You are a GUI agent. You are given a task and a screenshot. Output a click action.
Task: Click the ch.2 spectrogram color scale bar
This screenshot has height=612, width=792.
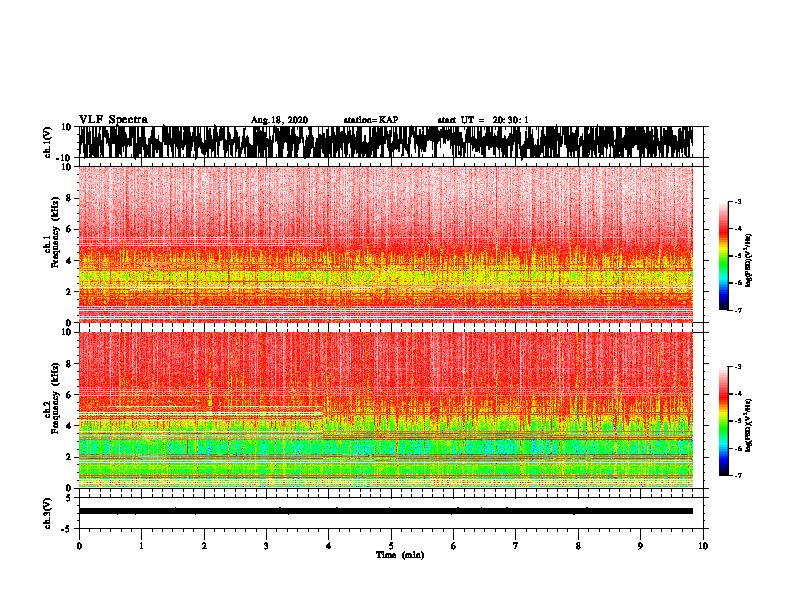tap(723, 421)
